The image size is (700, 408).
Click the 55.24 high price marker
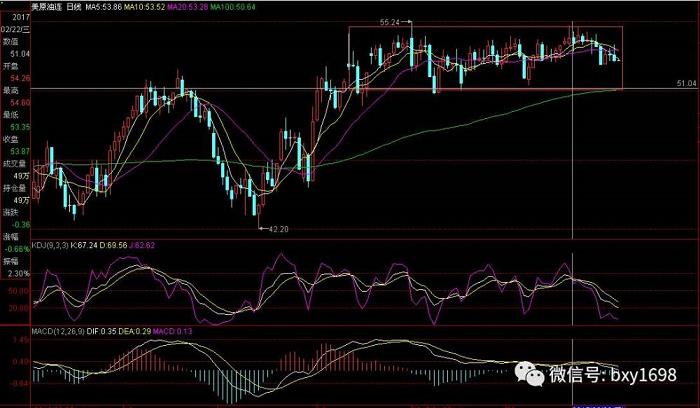tap(390, 22)
